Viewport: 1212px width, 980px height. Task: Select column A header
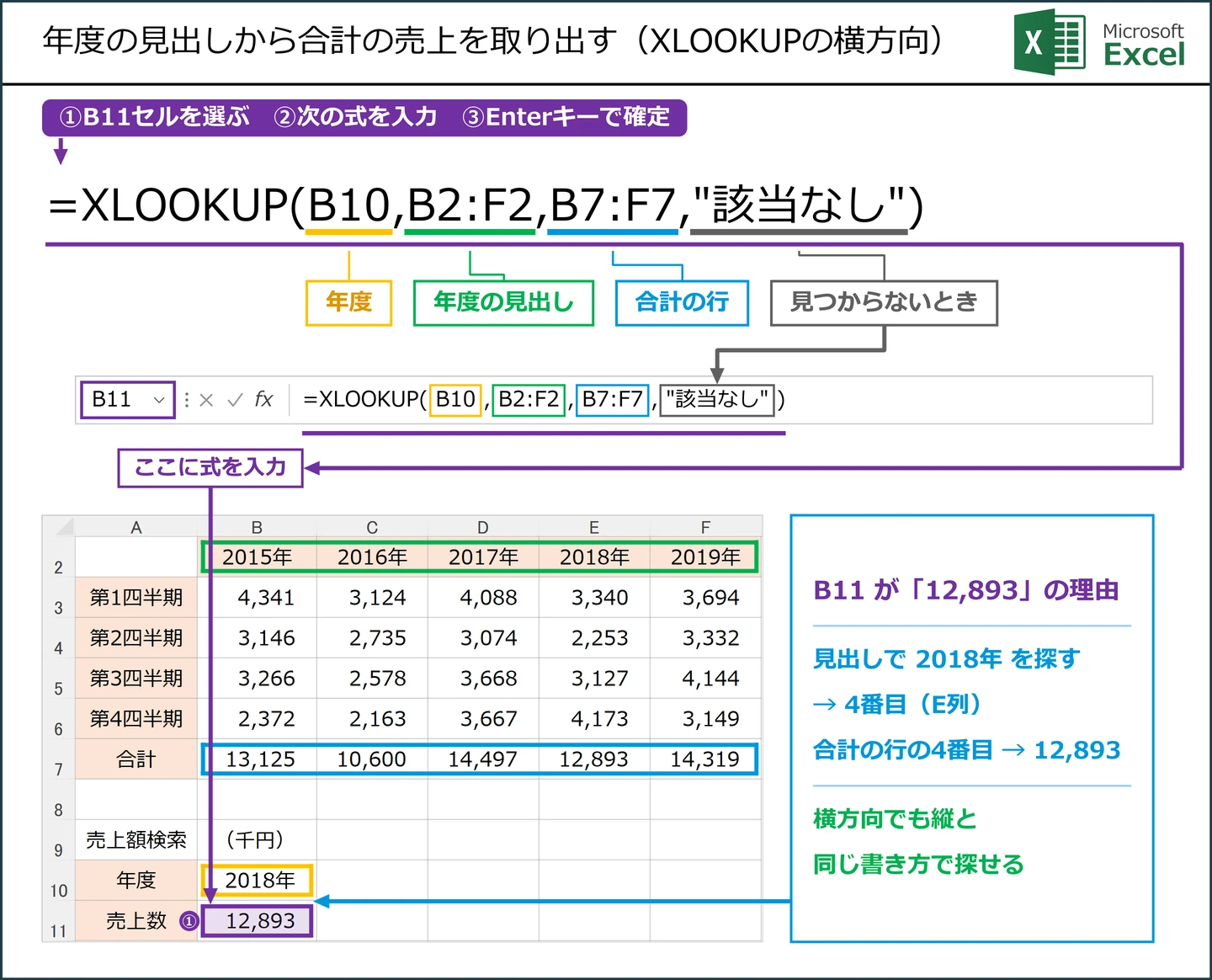click(x=136, y=527)
